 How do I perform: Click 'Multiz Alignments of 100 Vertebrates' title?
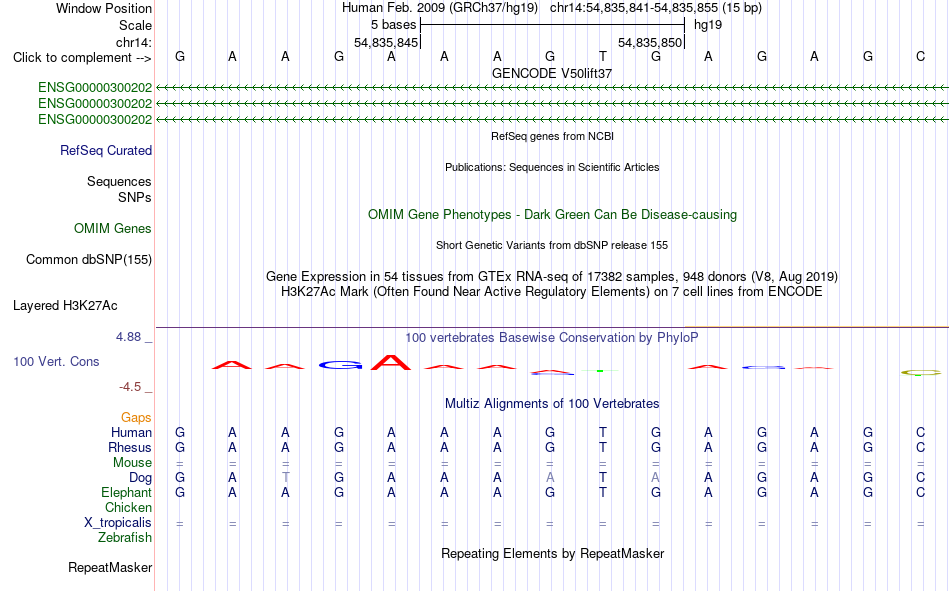pos(552,404)
